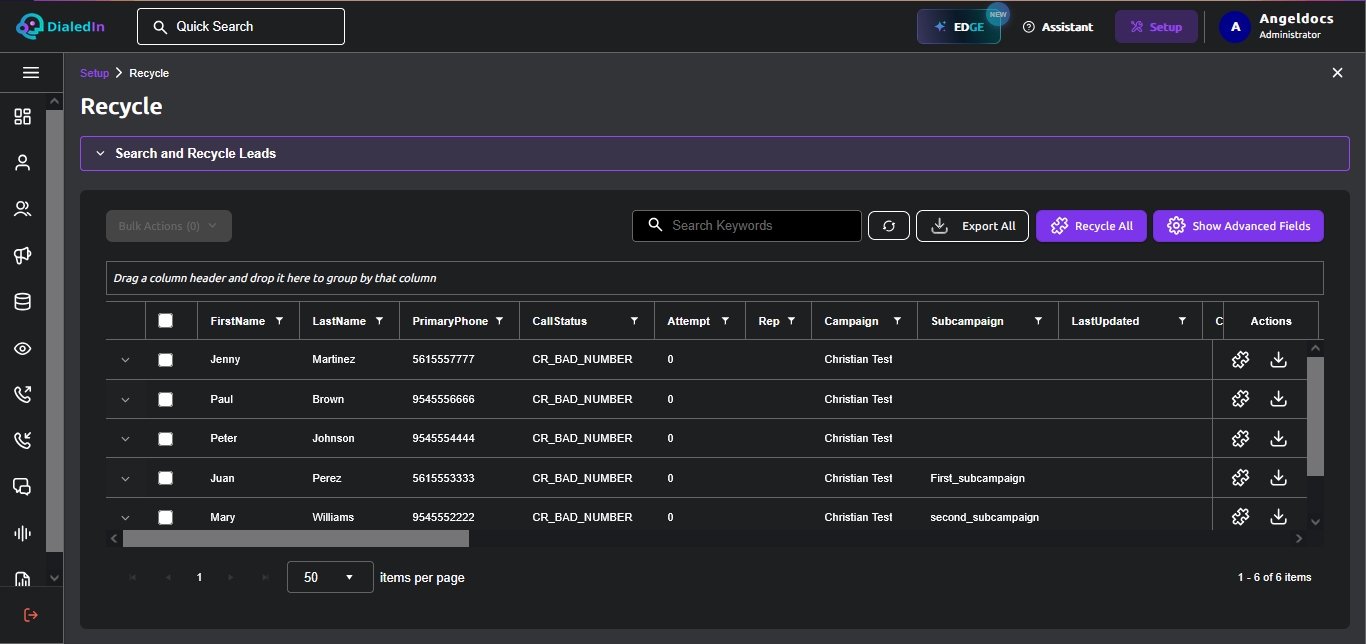Sort by the Attempt column header
The height and width of the screenshot is (644, 1366).
689,321
